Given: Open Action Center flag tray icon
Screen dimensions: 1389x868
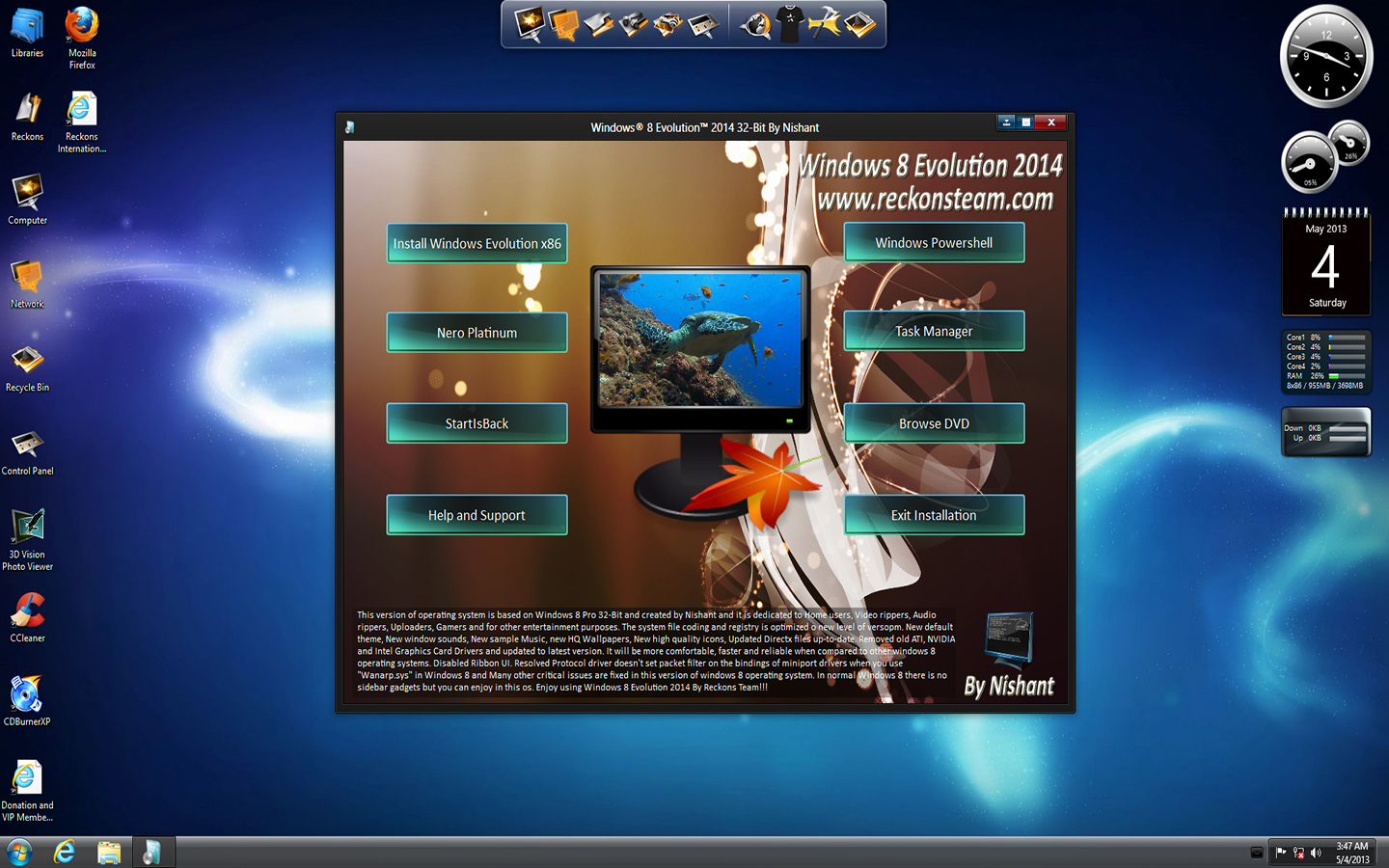Looking at the screenshot, I should pos(1281,853).
